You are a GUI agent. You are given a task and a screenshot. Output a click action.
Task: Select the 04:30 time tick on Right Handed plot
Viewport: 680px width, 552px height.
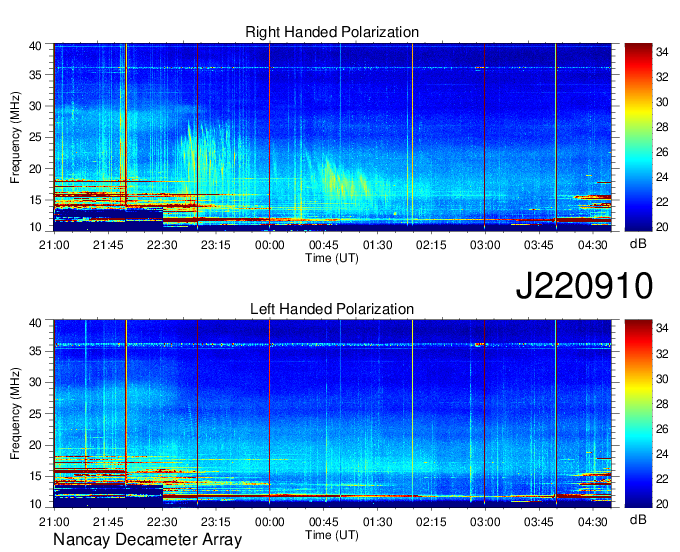[x=592, y=245]
